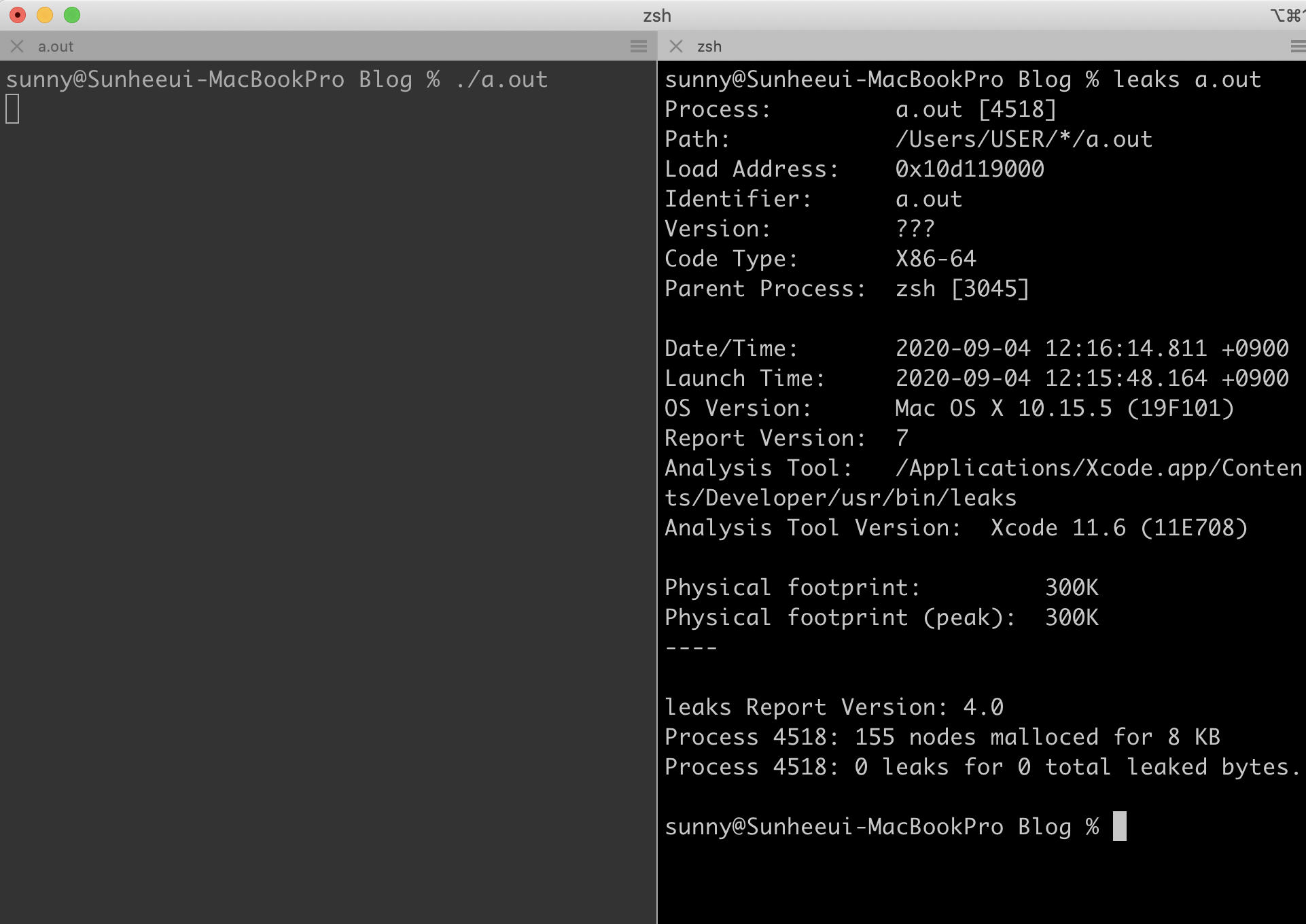This screenshot has height=924, width=1306.
Task: Click the leaks a.out command text
Action: (1186, 79)
